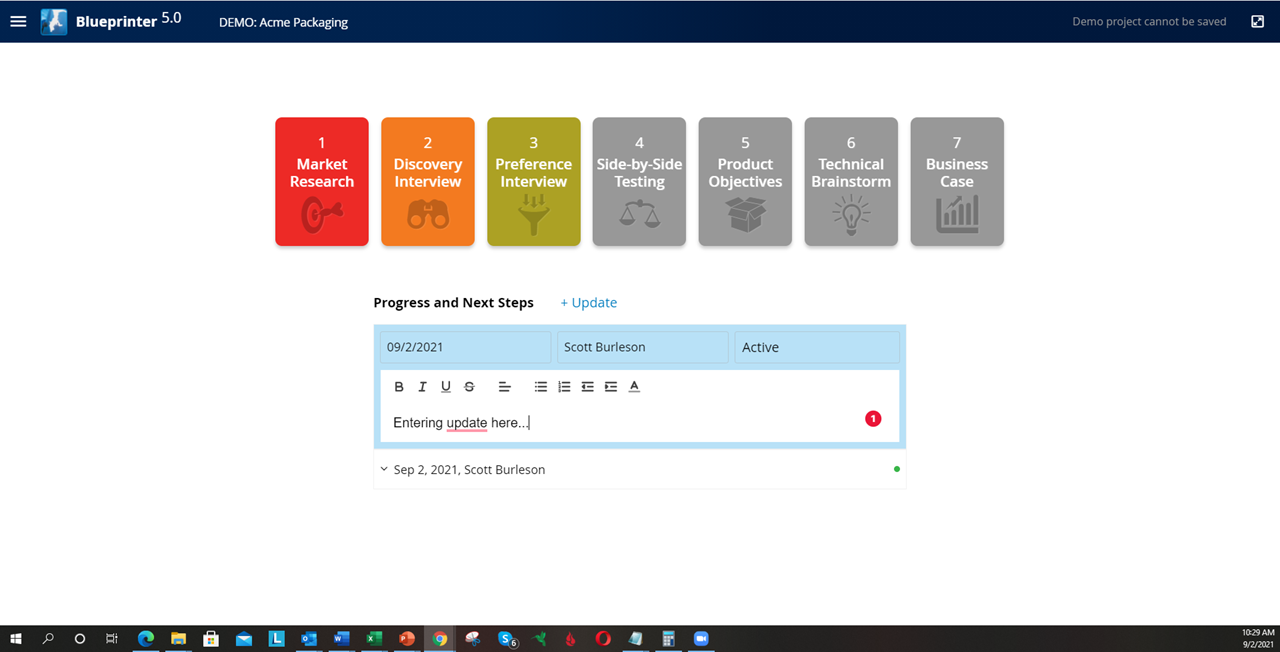Click the 09/2/2021 date field
1280x652 pixels.
tap(465, 347)
